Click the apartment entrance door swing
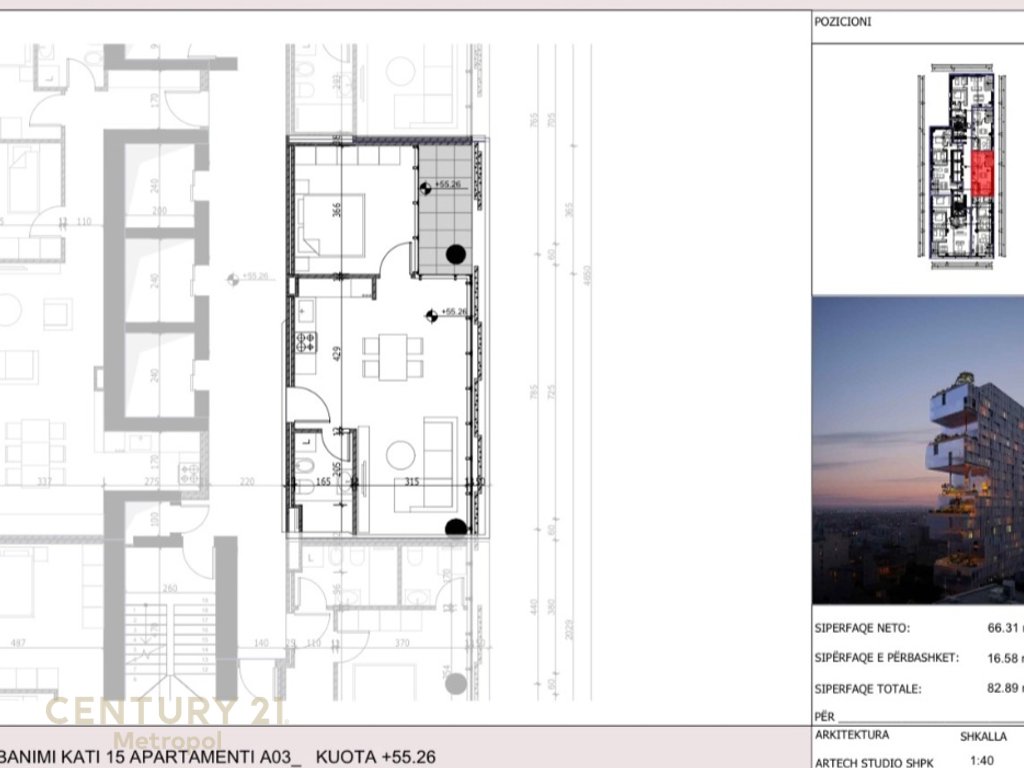Screen dimensions: 1024x768 click(x=310, y=404)
